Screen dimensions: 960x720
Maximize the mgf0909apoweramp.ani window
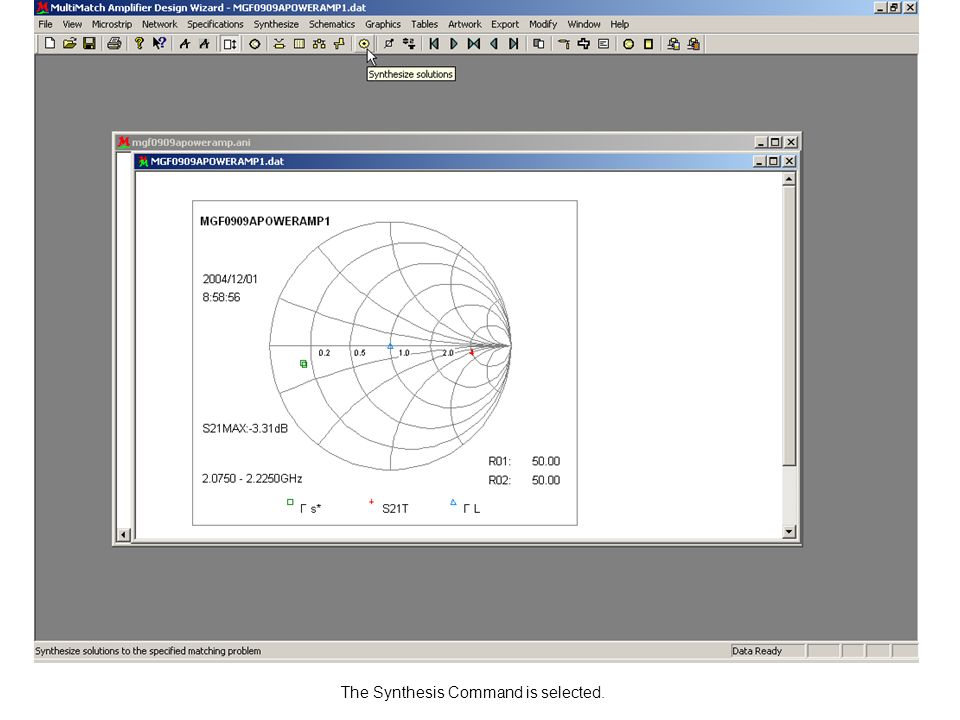(x=775, y=142)
